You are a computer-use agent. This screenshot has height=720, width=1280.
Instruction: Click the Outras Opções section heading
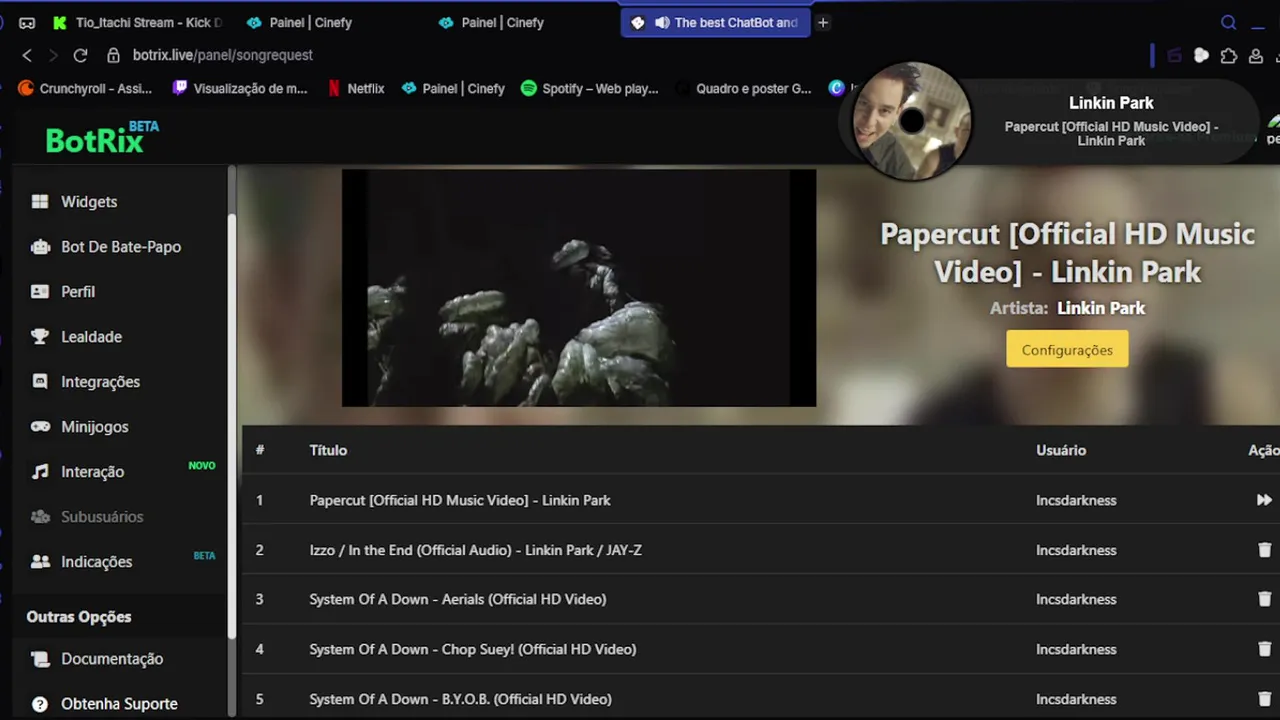pyautogui.click(x=79, y=616)
